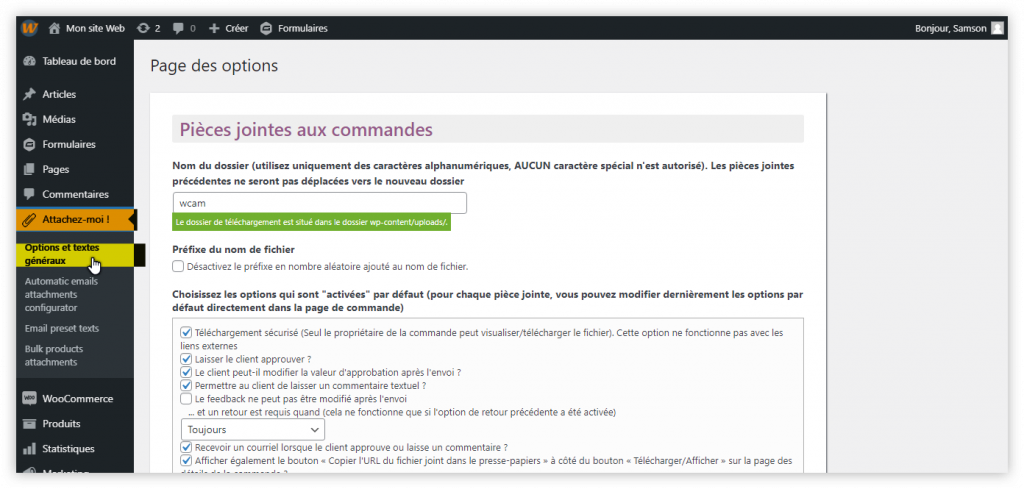Click the WooCommerce logo icon

[x=29, y=398]
